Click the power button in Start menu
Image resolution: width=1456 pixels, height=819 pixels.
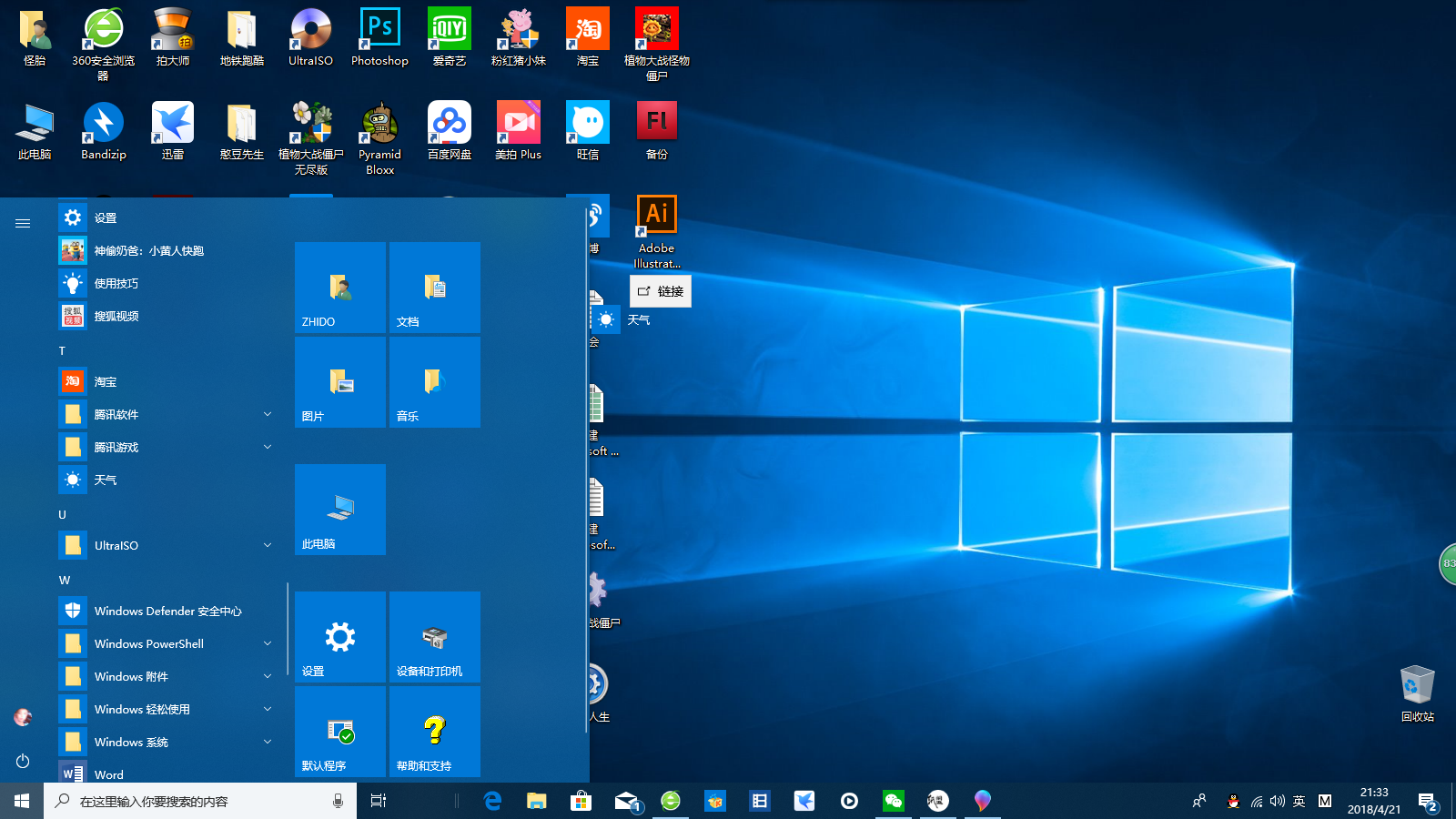tap(23, 761)
